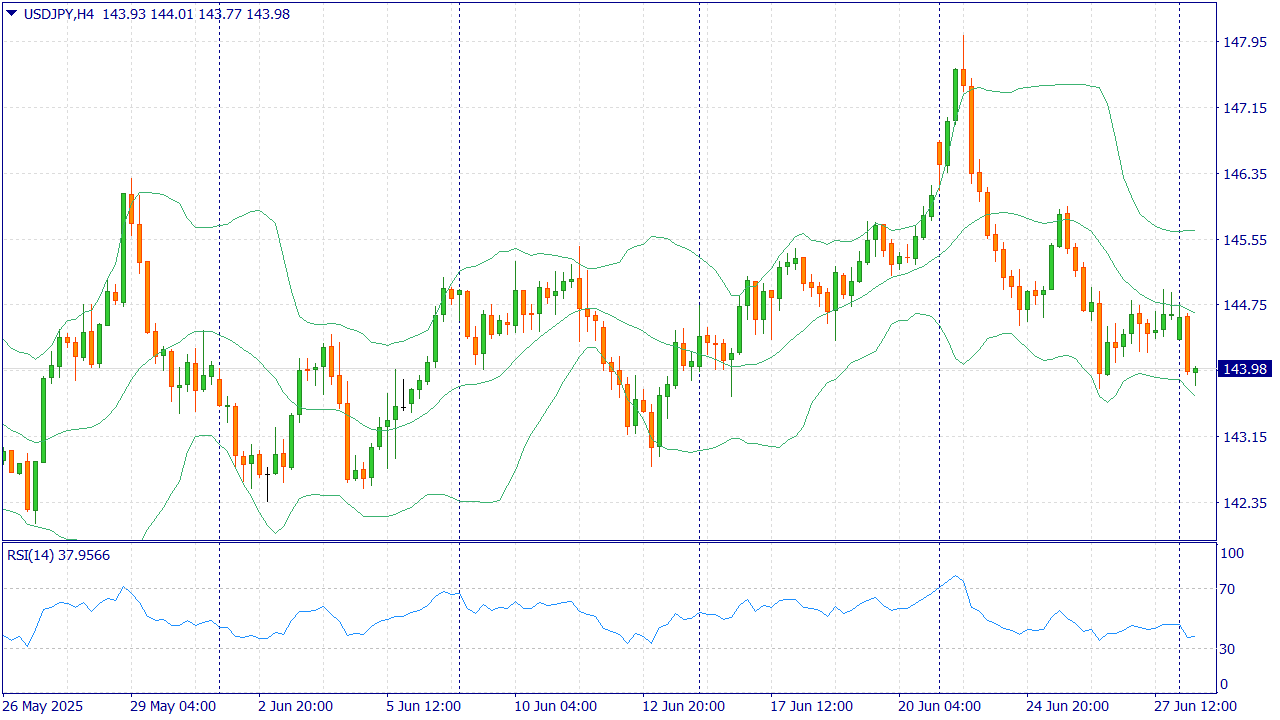Click the 10 Jun 04:00 time label
1280x720 pixels.
(x=556, y=706)
